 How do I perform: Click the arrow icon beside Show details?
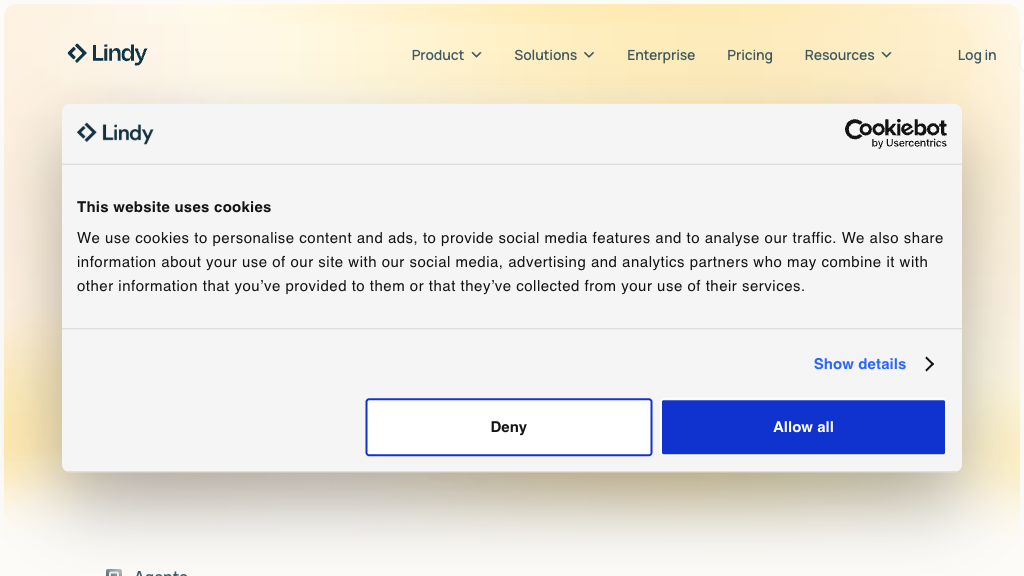929,364
